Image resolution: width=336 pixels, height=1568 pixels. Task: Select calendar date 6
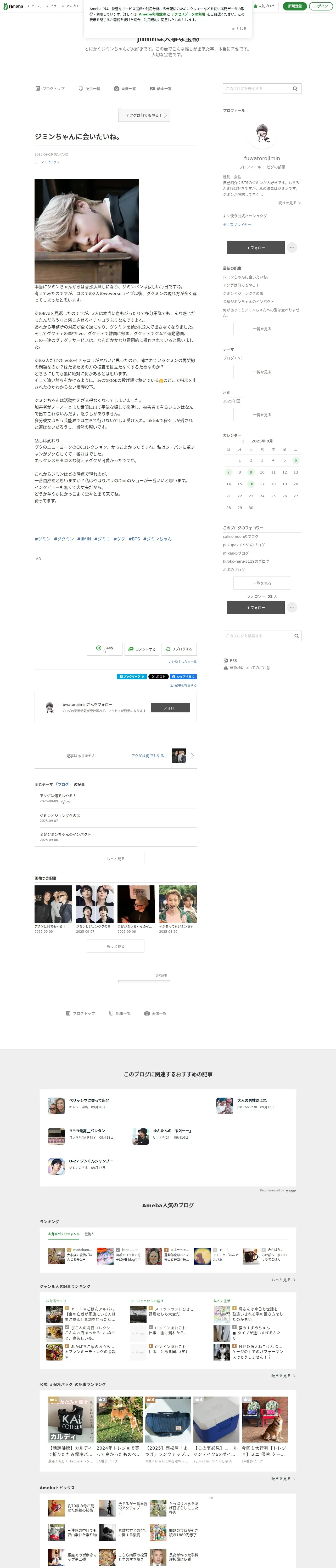296,460
